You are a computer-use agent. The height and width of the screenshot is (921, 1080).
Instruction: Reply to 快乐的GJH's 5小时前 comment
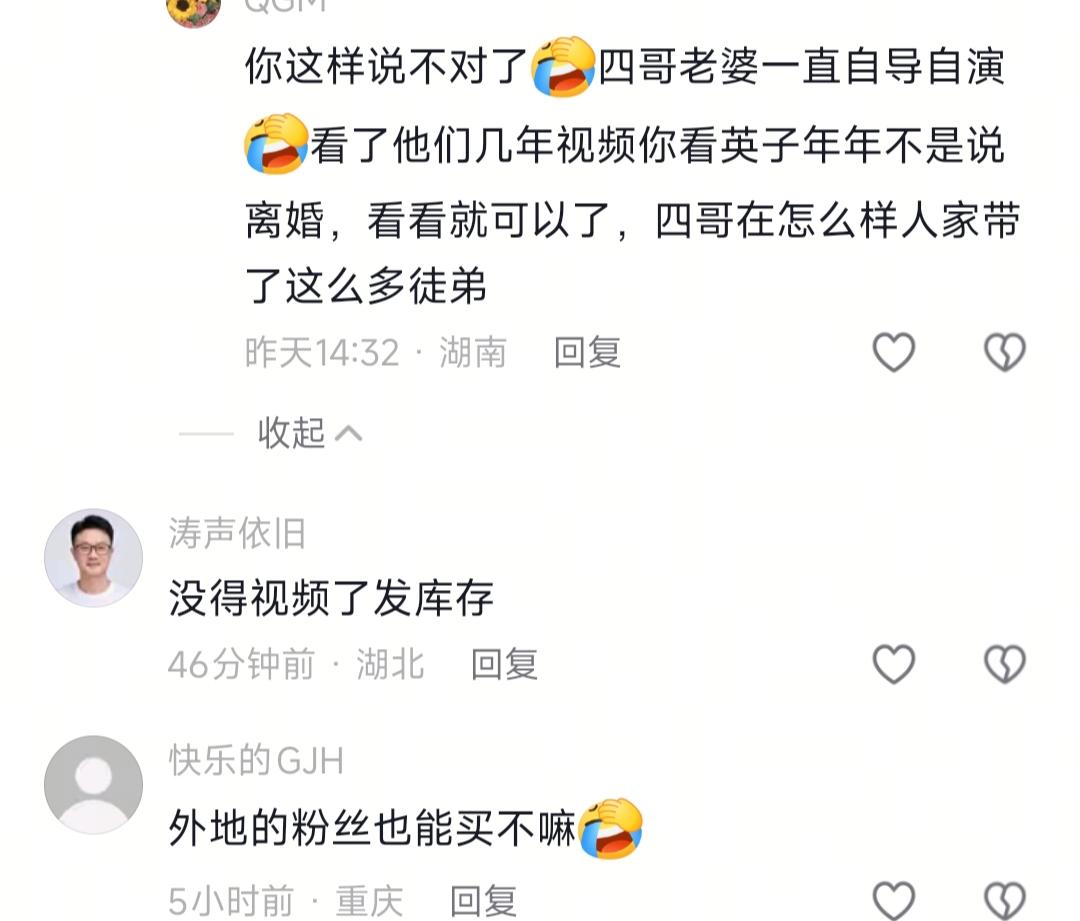coord(483,901)
